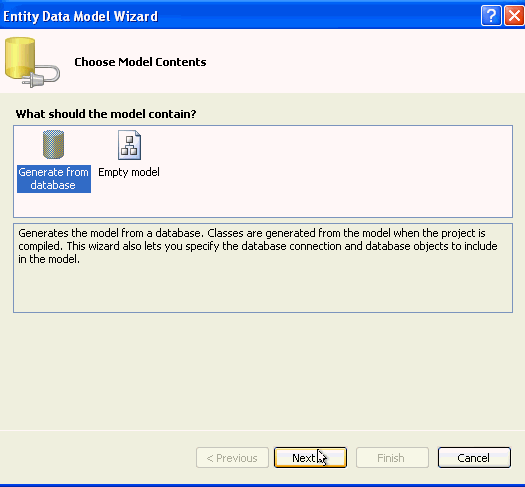Click the model description paragraph text

point(257,246)
